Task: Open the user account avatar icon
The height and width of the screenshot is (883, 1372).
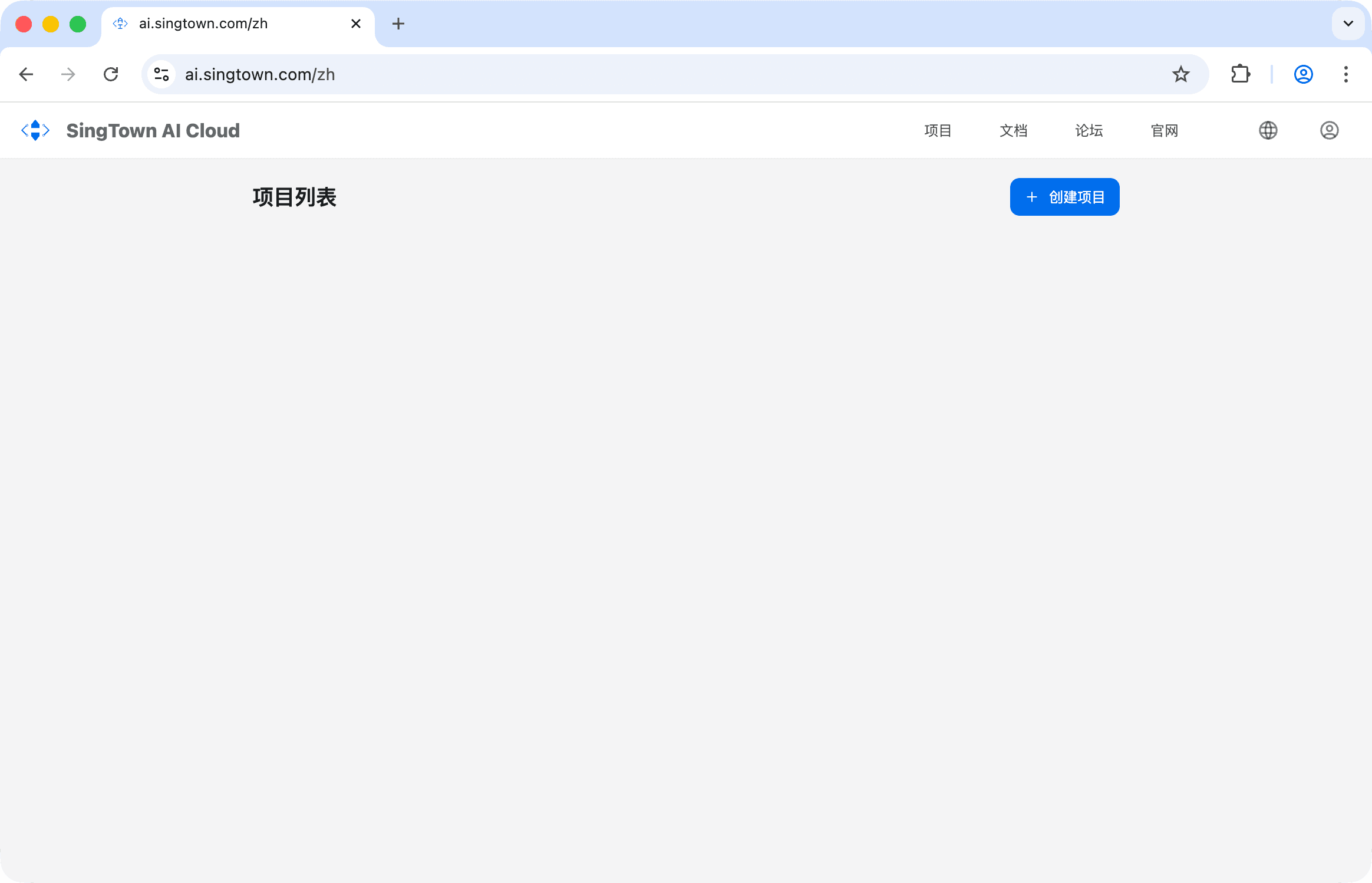Action: (x=1329, y=130)
